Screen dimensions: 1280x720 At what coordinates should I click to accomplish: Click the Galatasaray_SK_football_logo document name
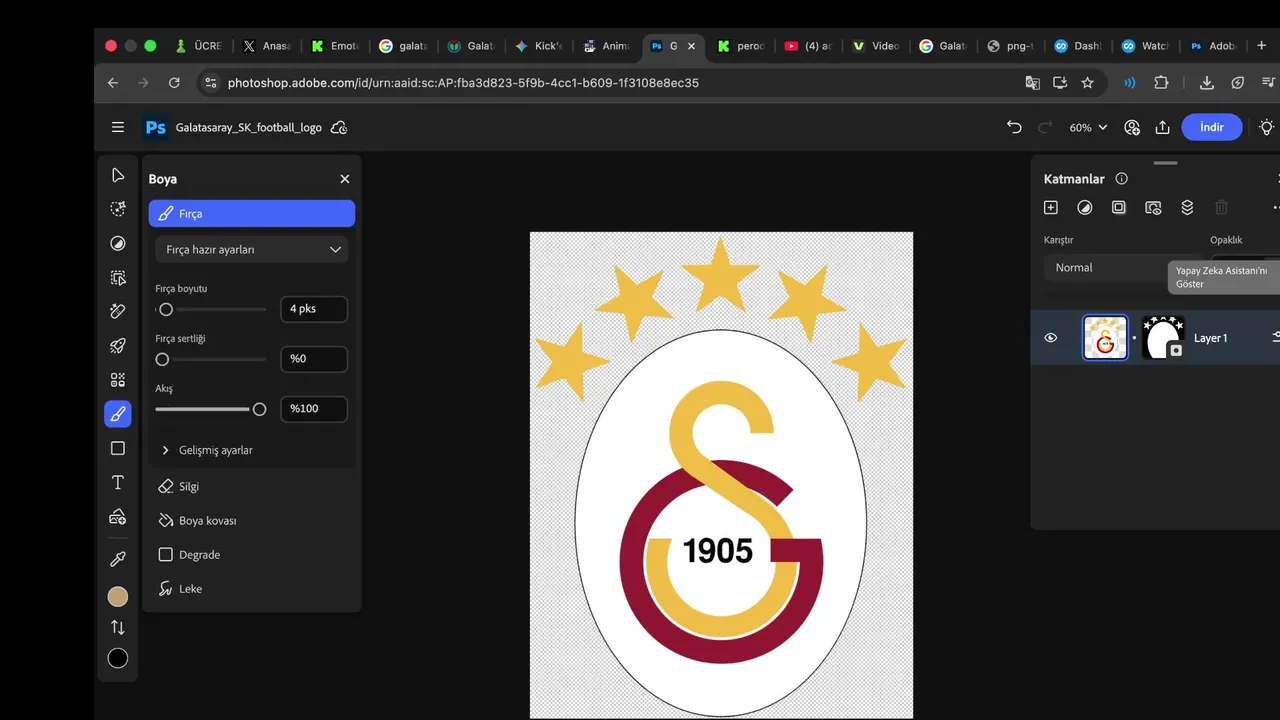tap(249, 128)
